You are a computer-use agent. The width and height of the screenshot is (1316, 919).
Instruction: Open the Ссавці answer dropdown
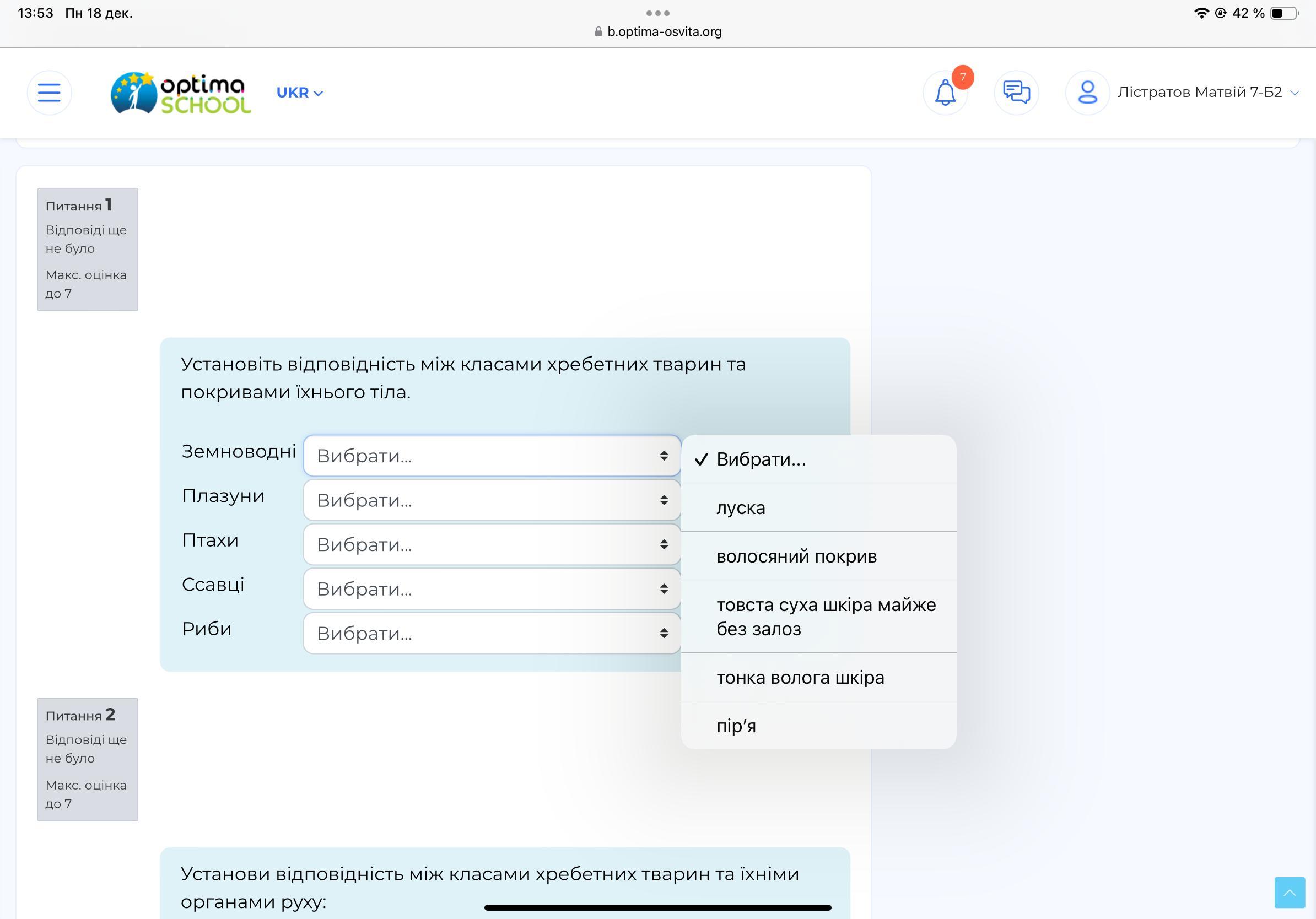click(x=492, y=588)
